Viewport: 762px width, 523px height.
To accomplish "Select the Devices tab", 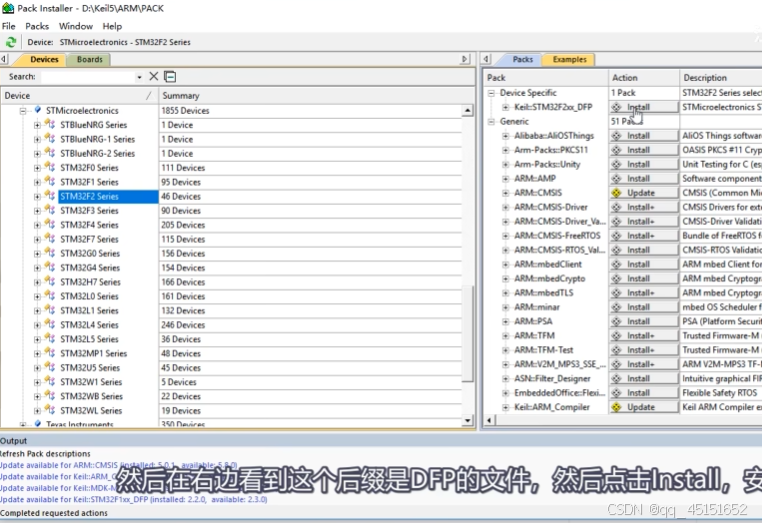I will (44, 59).
